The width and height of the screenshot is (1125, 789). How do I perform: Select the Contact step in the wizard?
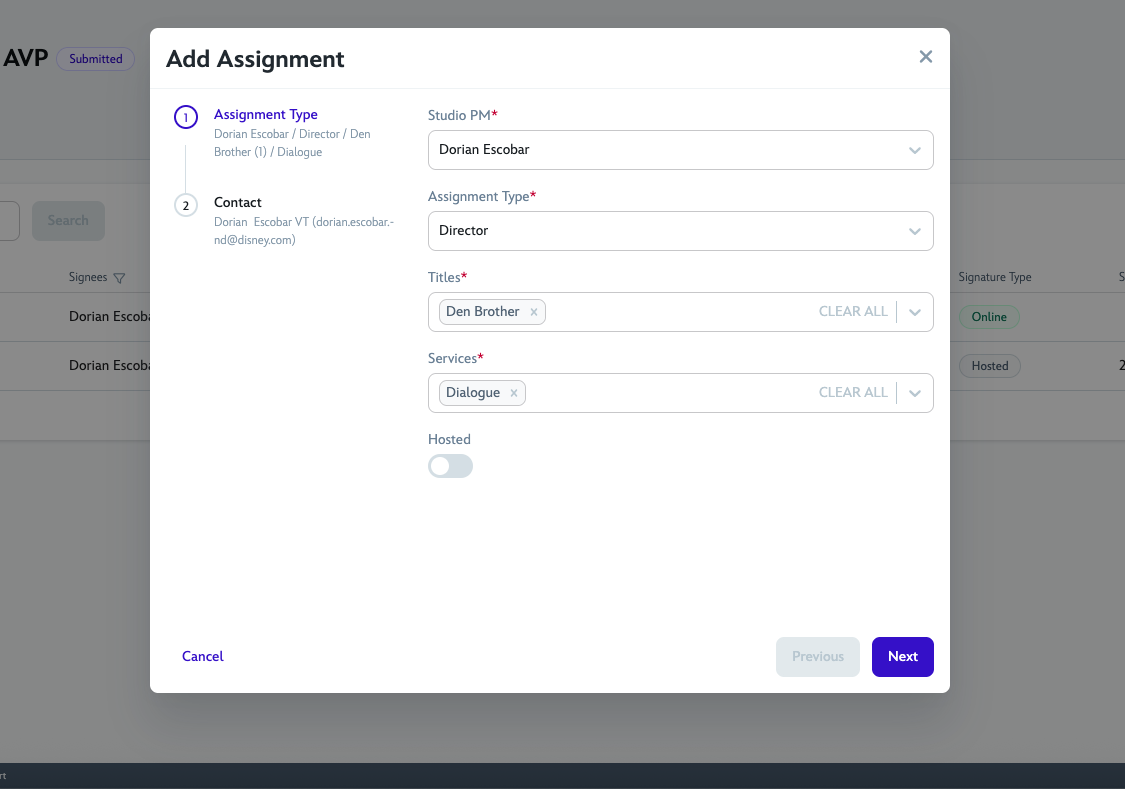pos(238,202)
